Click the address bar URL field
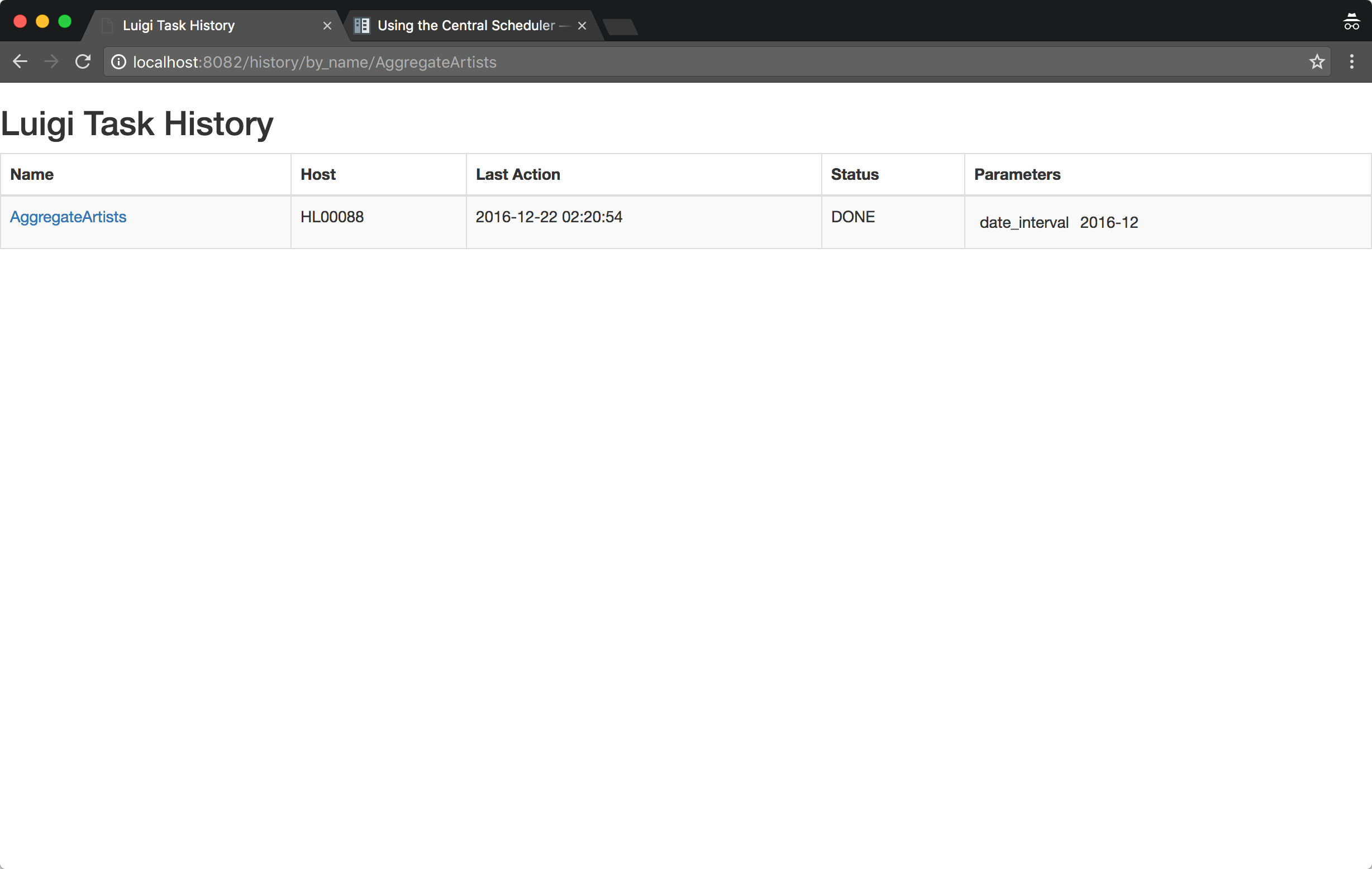The image size is (1372, 869). coord(684,61)
